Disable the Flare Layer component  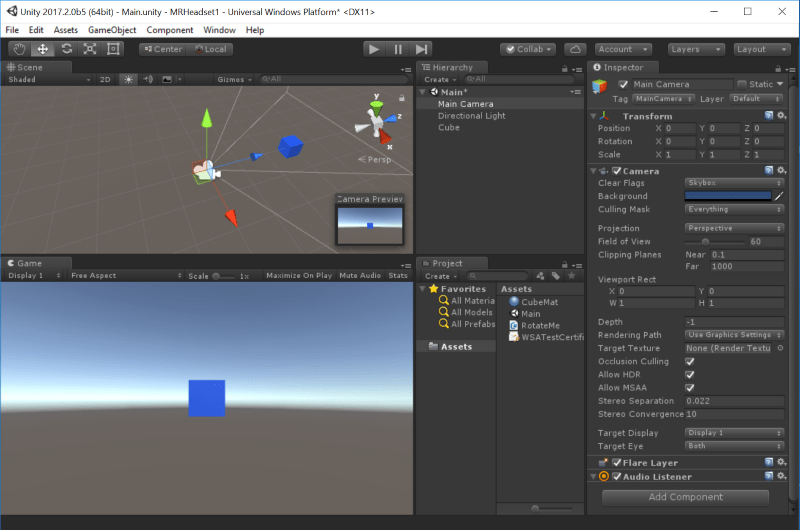pos(616,463)
